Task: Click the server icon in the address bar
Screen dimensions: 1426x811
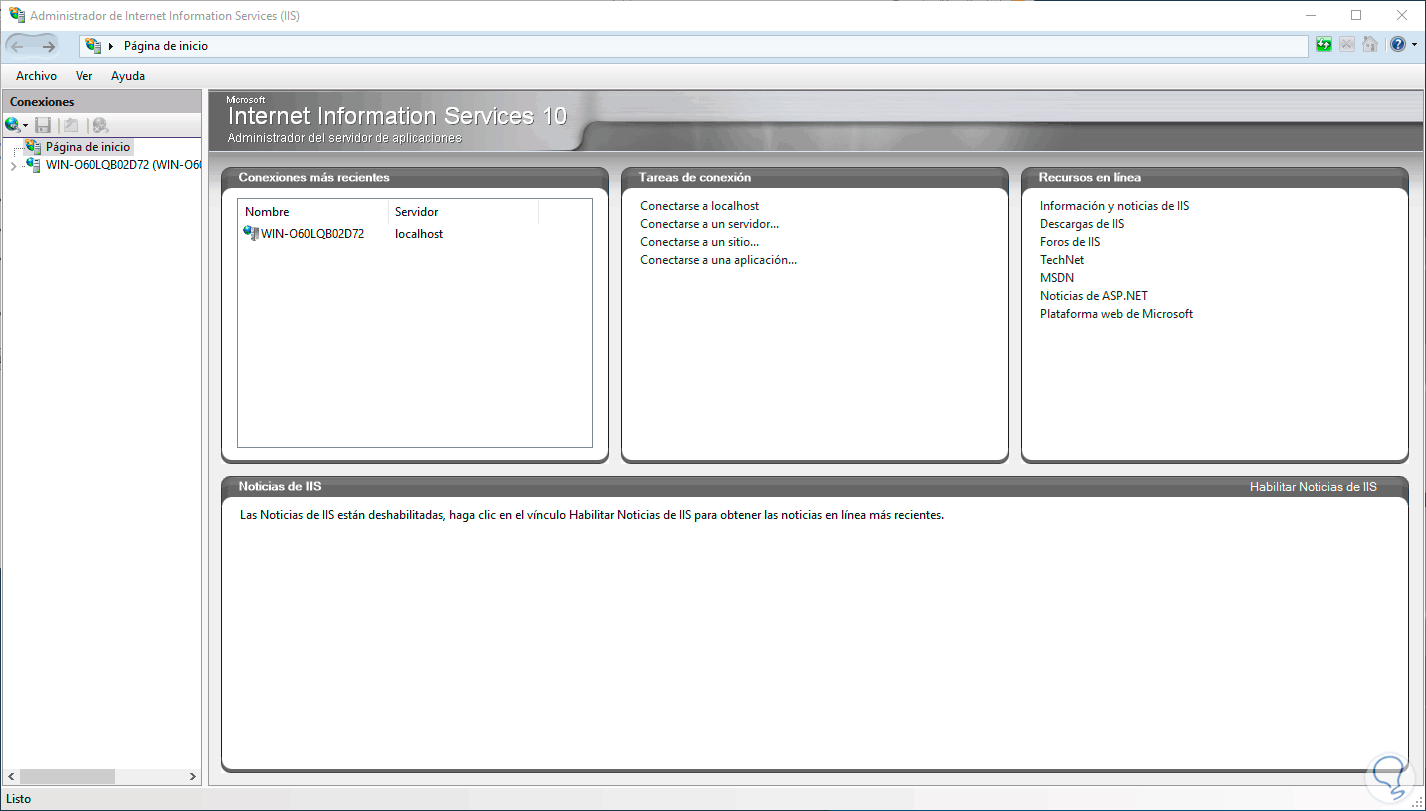Action: point(93,46)
